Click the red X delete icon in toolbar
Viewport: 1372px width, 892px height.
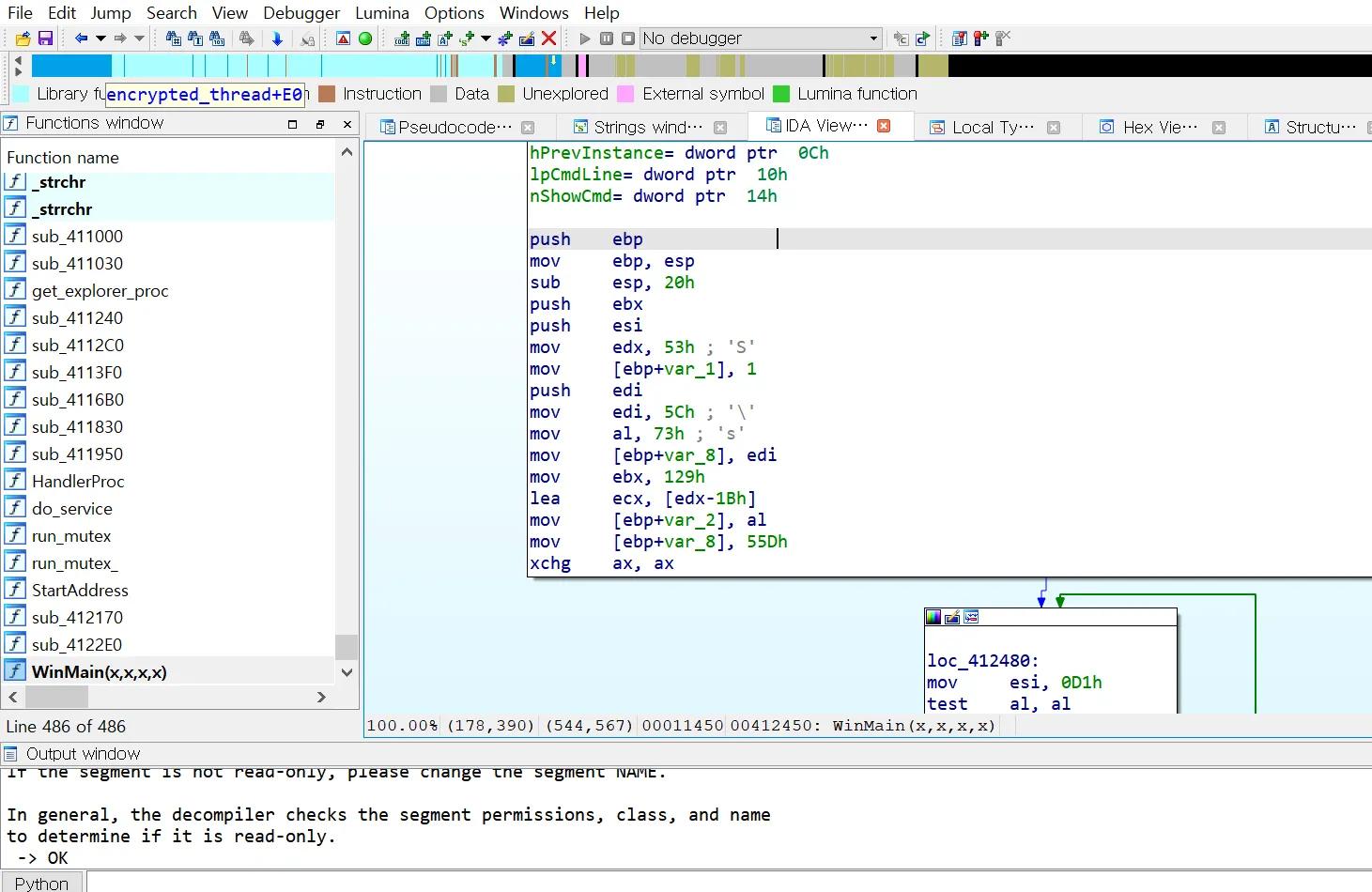[549, 38]
